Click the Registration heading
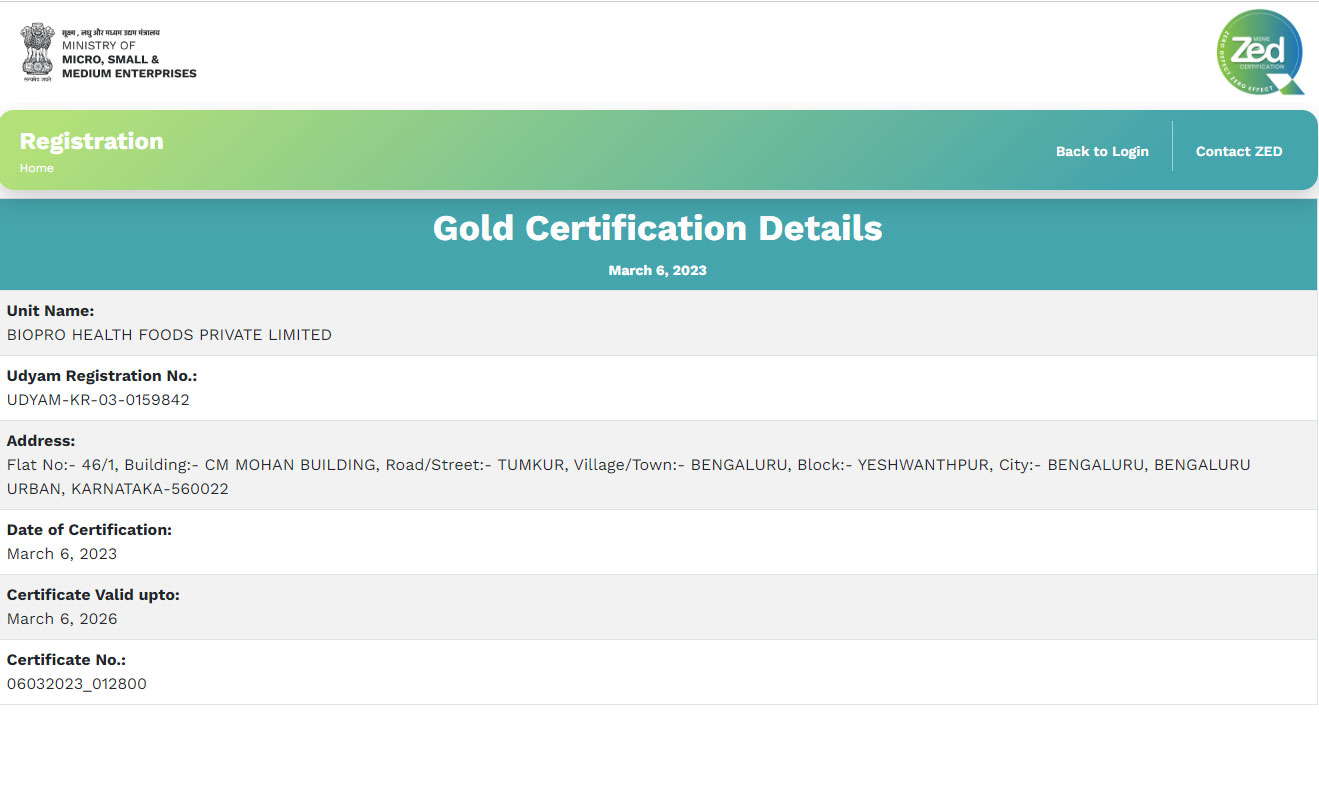1319x797 pixels. pos(91,141)
